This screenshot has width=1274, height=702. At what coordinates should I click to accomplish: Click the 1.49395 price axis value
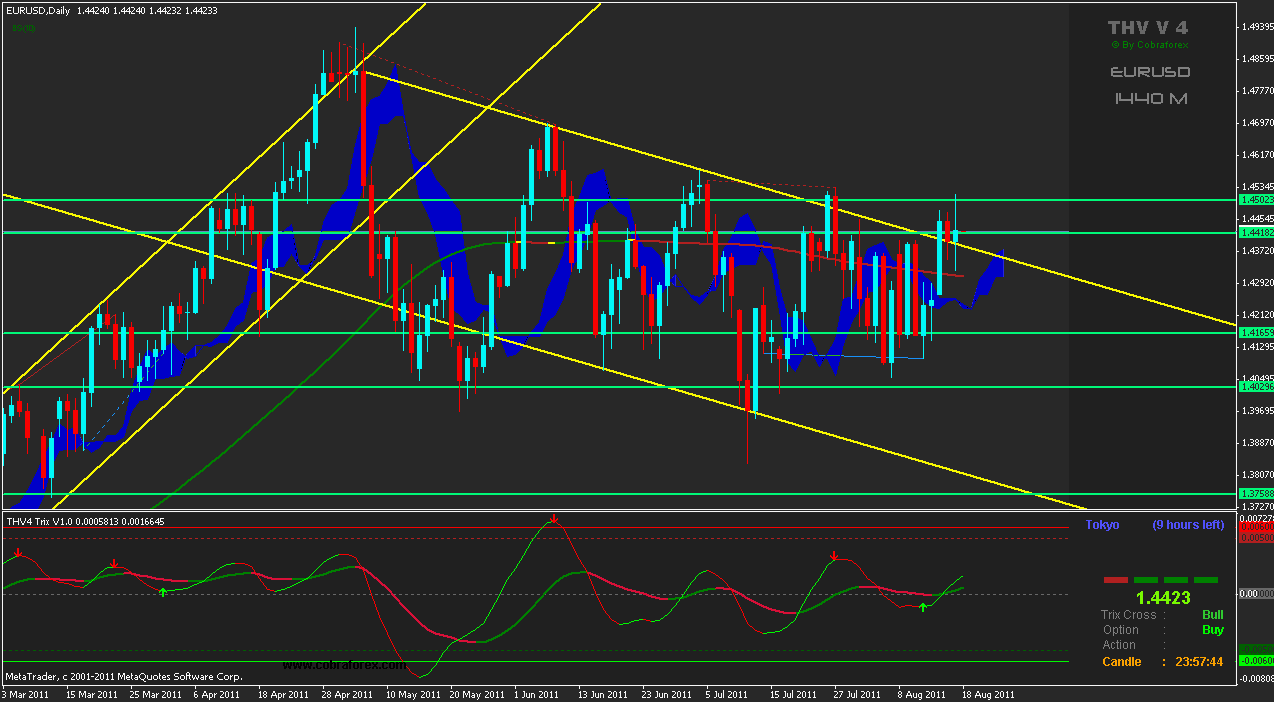(1256, 27)
